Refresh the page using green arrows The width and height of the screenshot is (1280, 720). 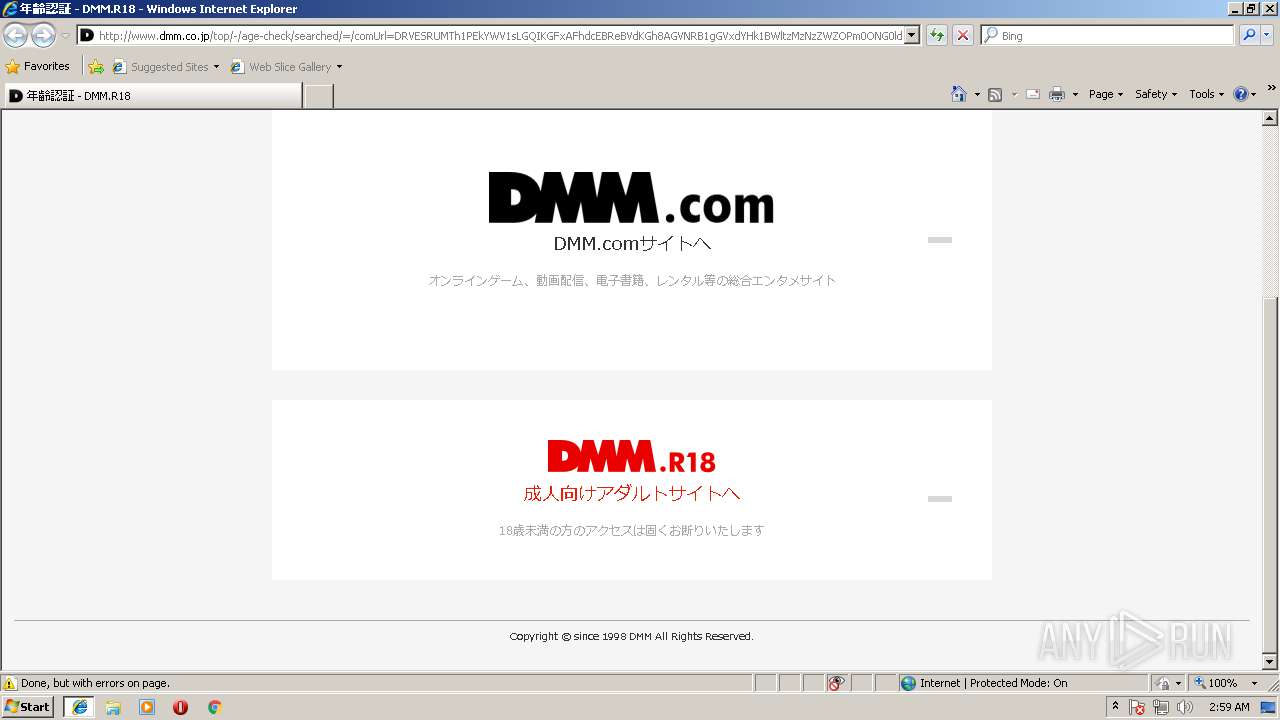click(x=937, y=36)
